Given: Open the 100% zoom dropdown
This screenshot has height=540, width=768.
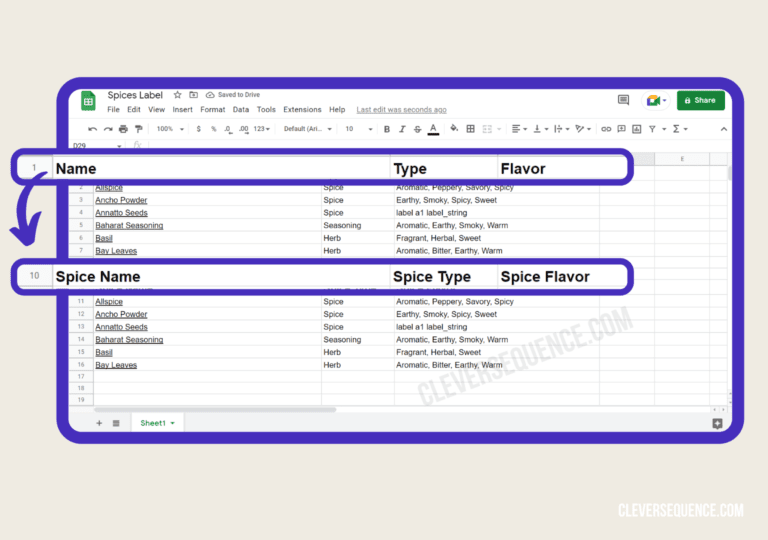Looking at the screenshot, I should [170, 129].
